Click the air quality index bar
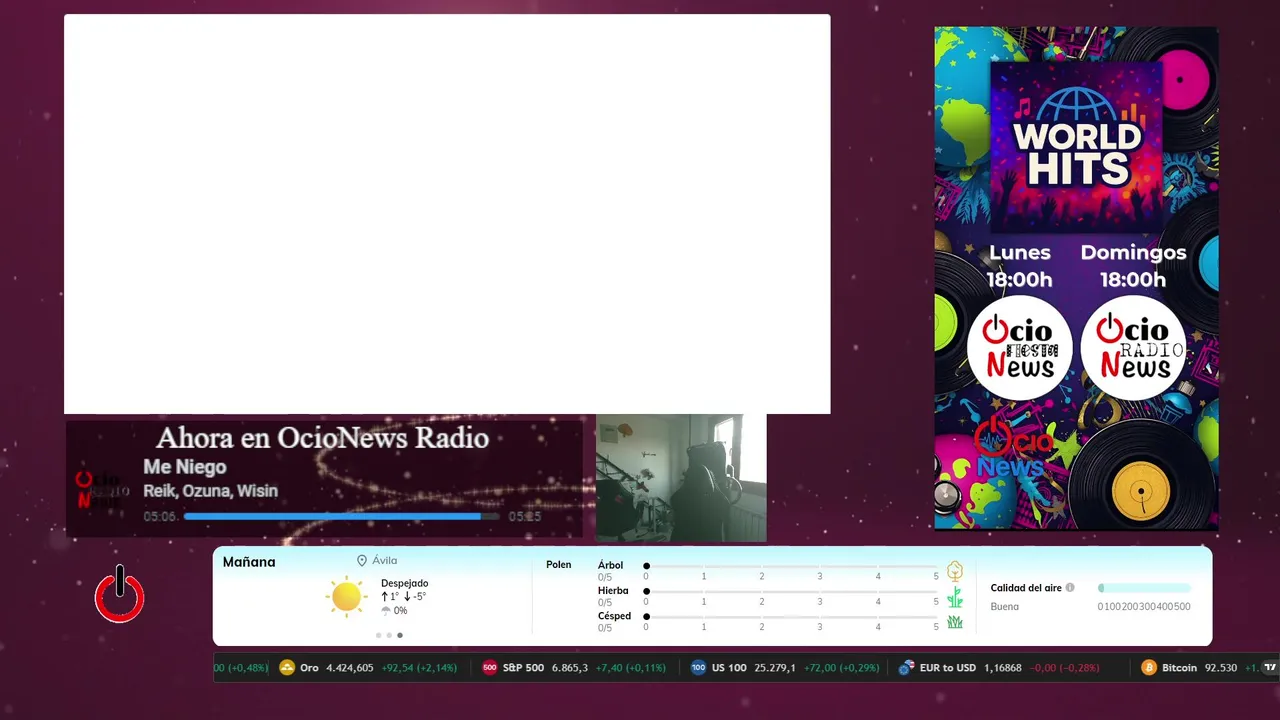1280x720 pixels. pyautogui.click(x=1144, y=588)
